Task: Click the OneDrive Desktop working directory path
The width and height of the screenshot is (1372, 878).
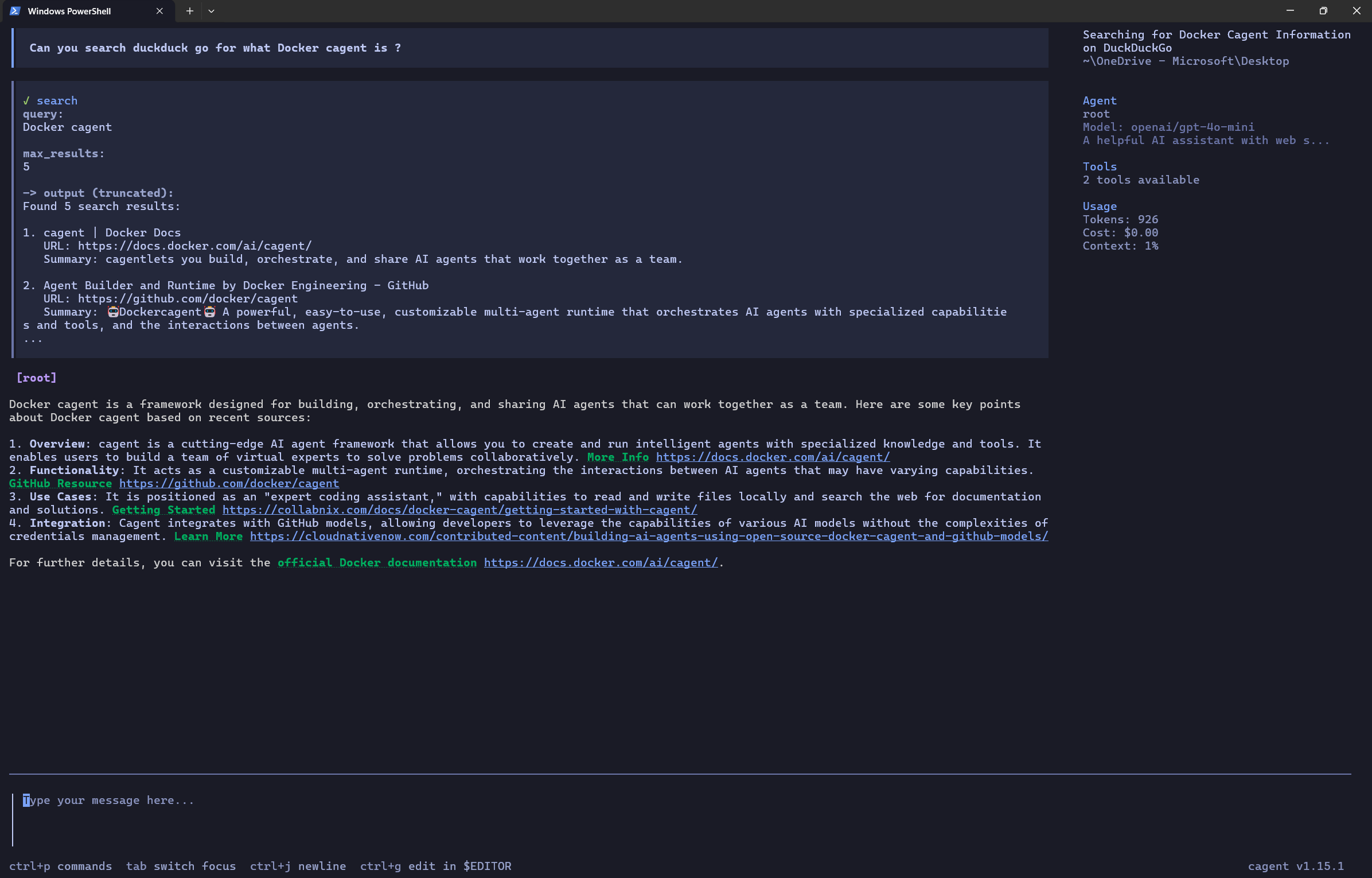Action: 1186,61
